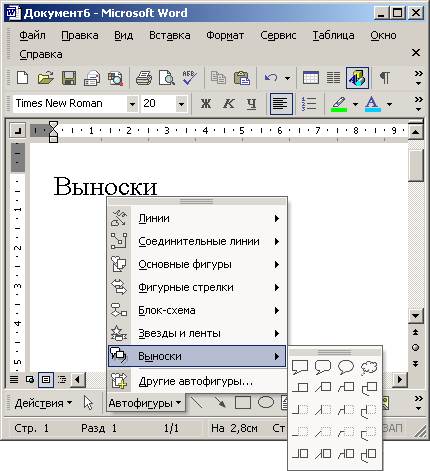This screenshot has width=430, height=471.
Task: Open the Линии submenu
Action: pyautogui.click(x=197, y=218)
